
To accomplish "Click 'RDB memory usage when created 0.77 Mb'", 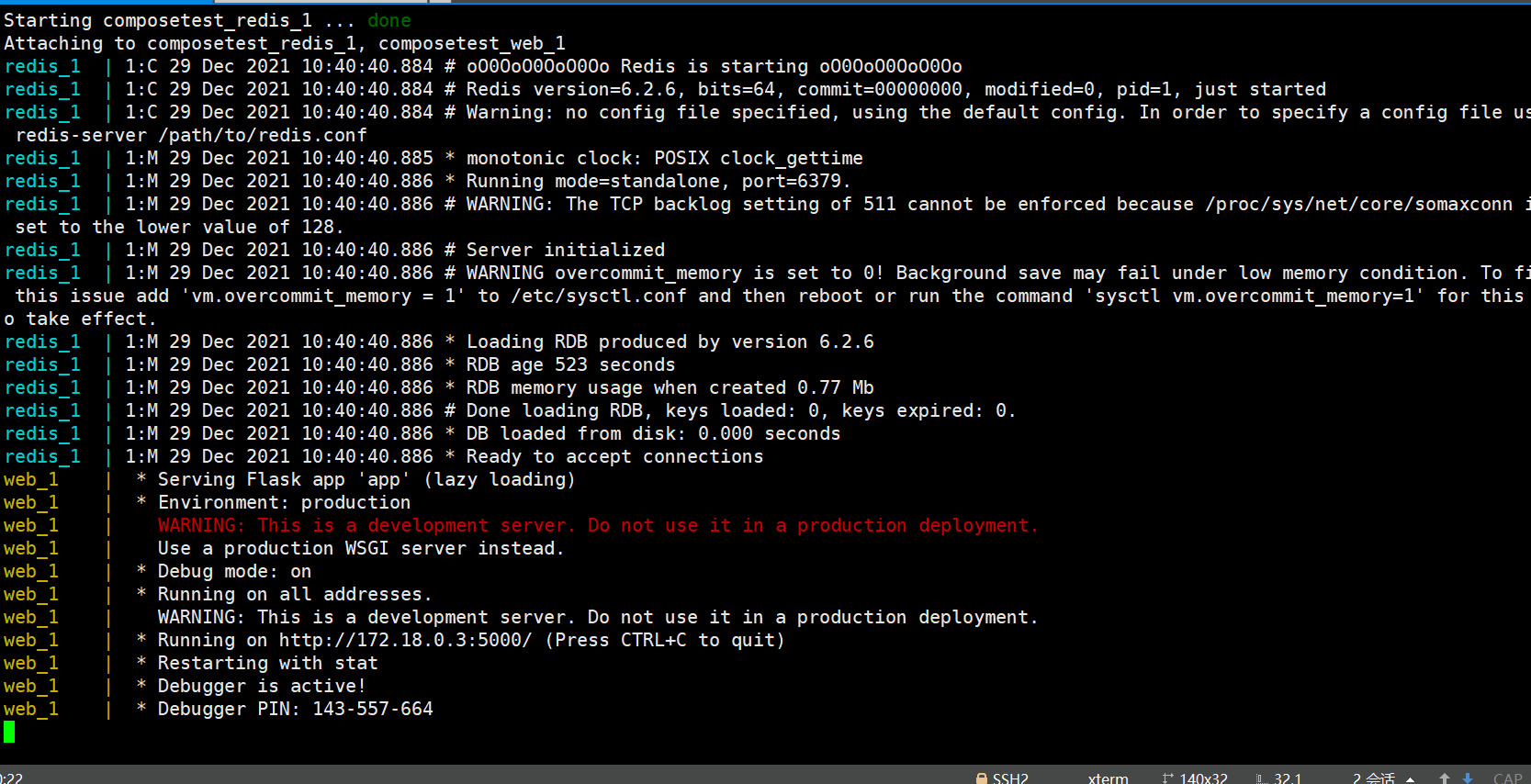I will [670, 387].
